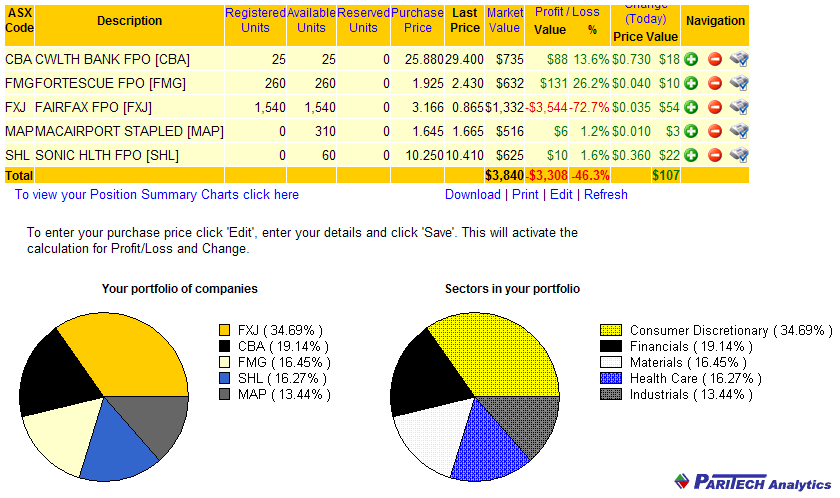Click 'CBA ( 19.14% )' legend label
Viewport: 840px width, 498px height.
[283, 346]
